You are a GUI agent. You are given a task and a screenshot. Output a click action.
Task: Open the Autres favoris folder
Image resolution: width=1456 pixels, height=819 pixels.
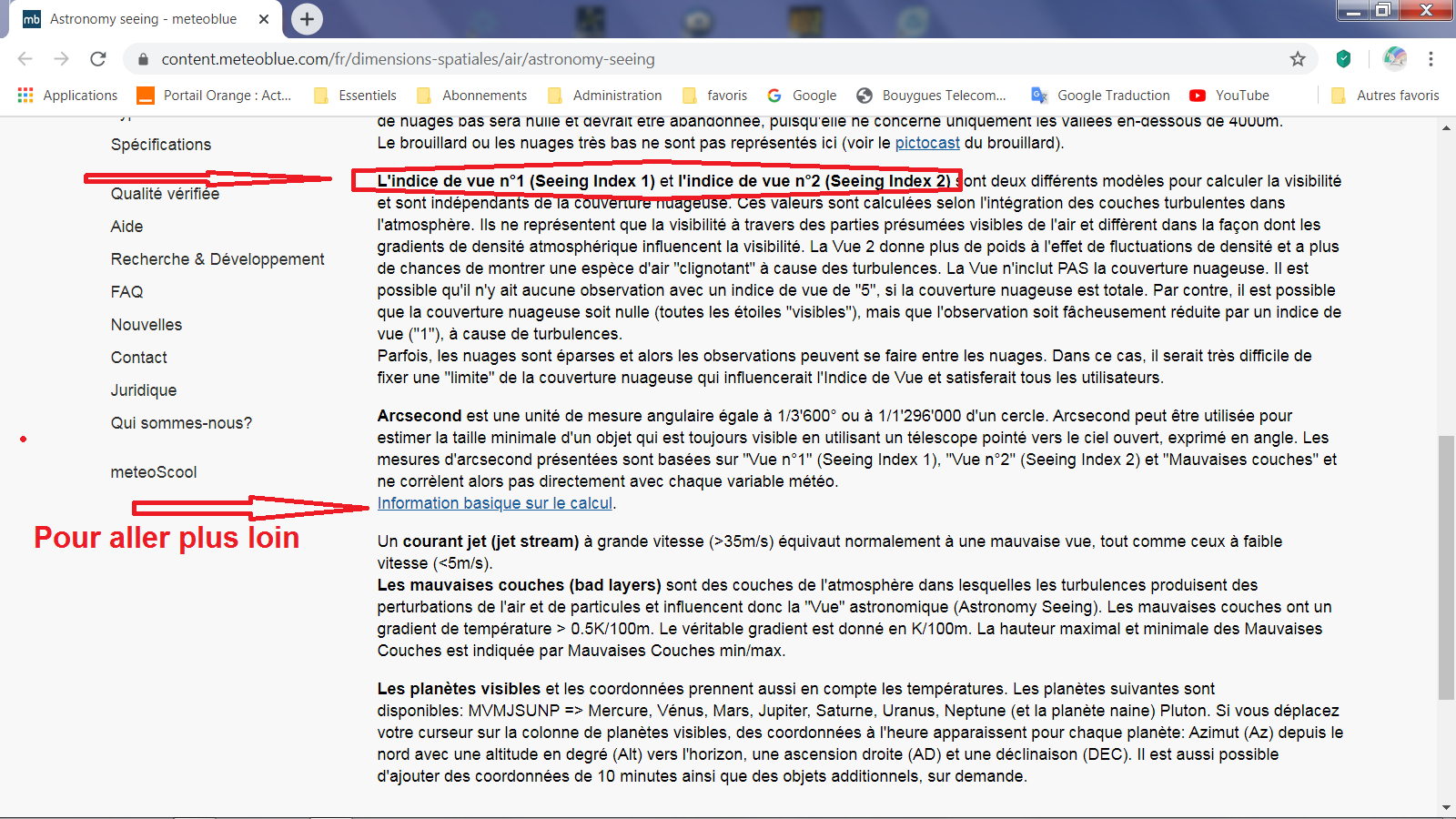click(1385, 96)
